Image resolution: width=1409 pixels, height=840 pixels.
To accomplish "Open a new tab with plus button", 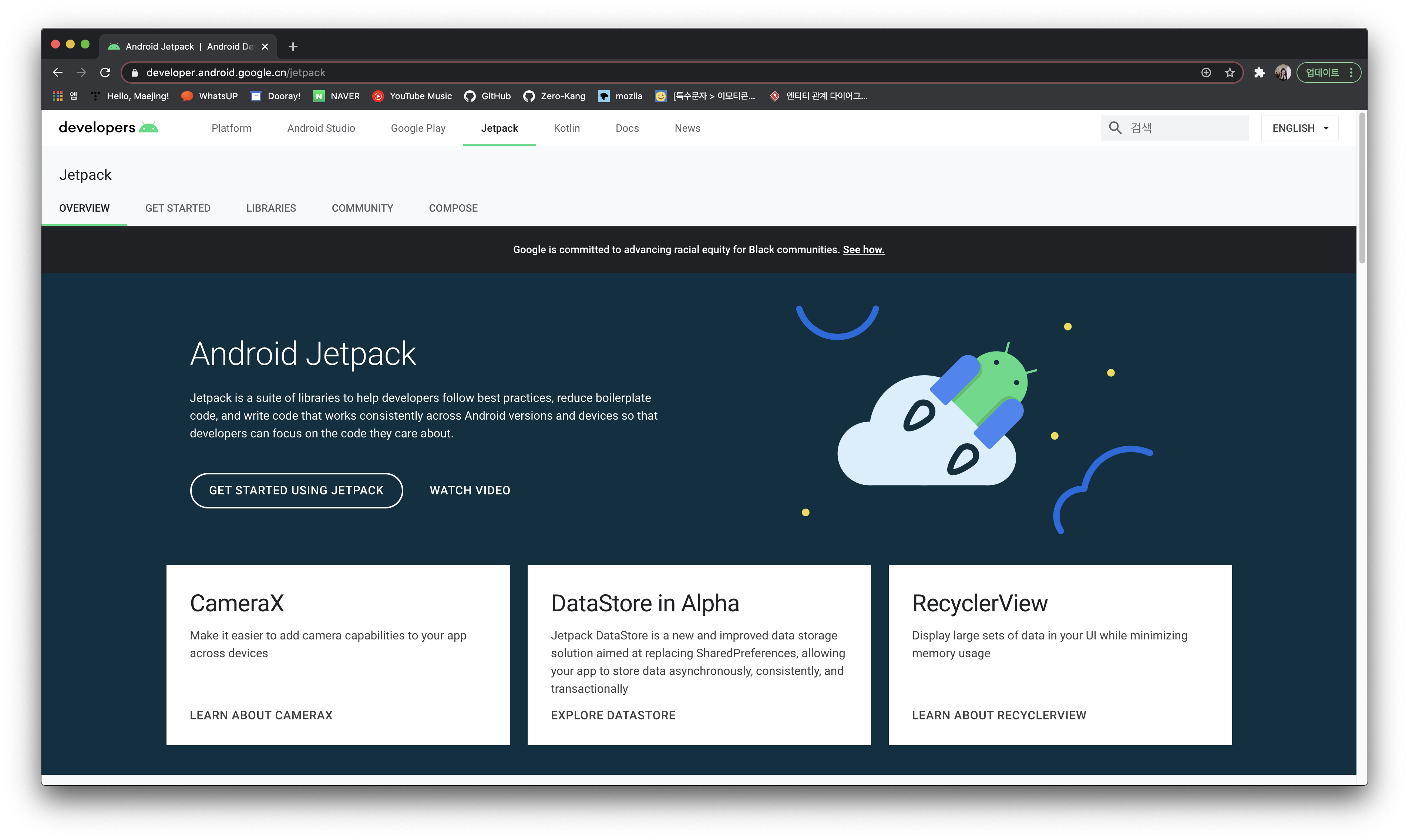I will point(293,46).
